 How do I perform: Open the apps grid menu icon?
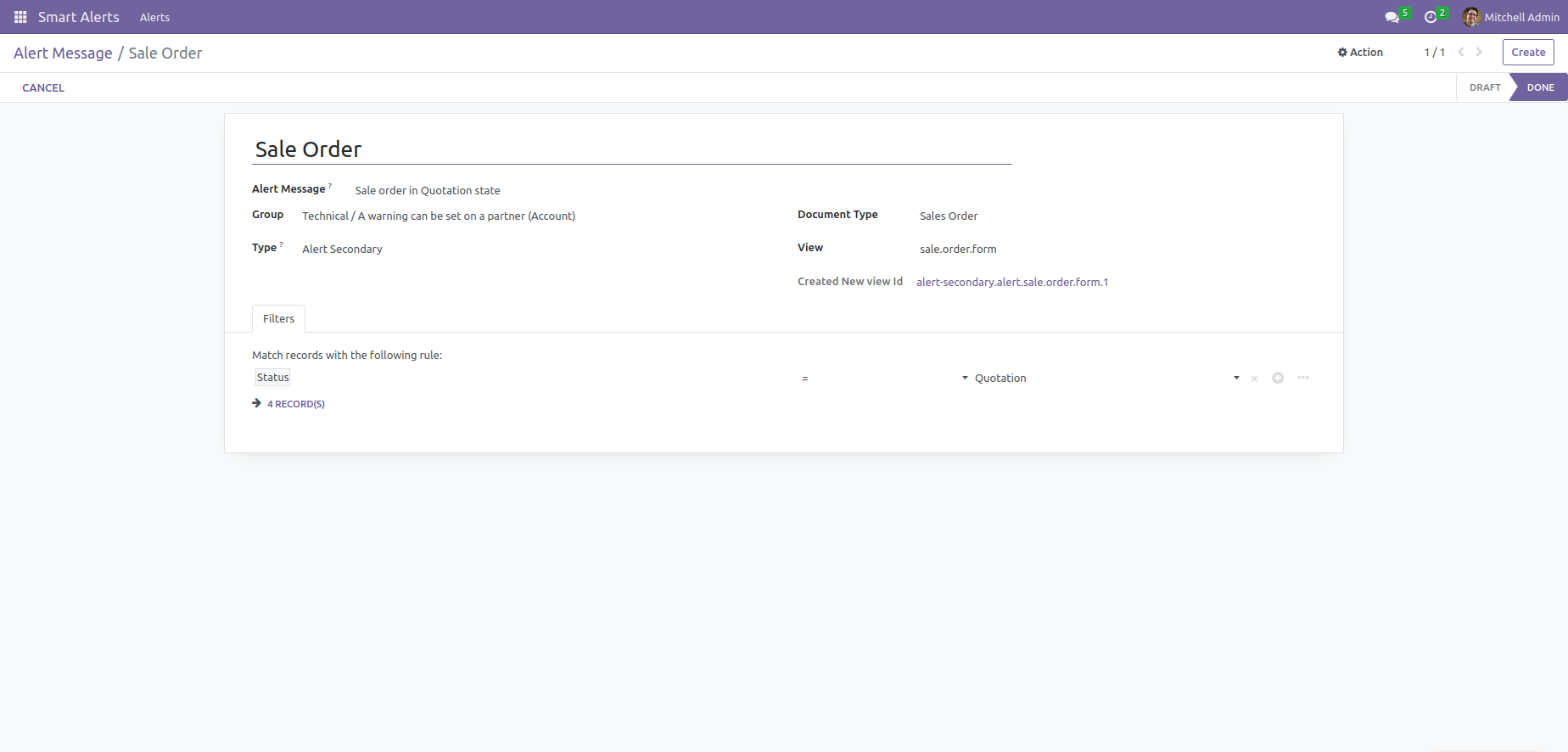[x=20, y=17]
